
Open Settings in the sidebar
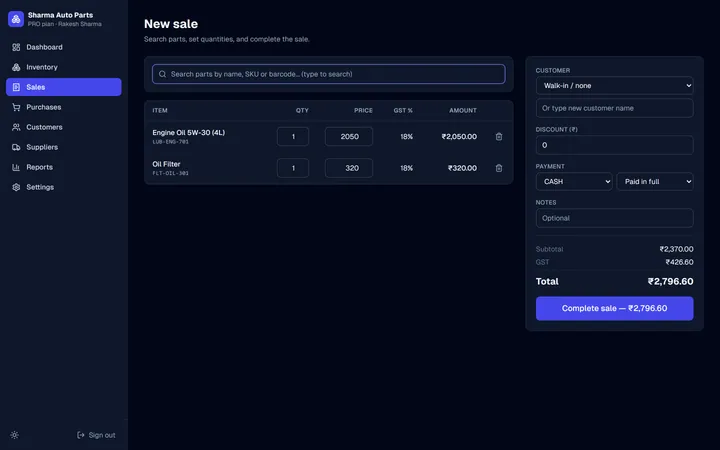coord(64,187)
